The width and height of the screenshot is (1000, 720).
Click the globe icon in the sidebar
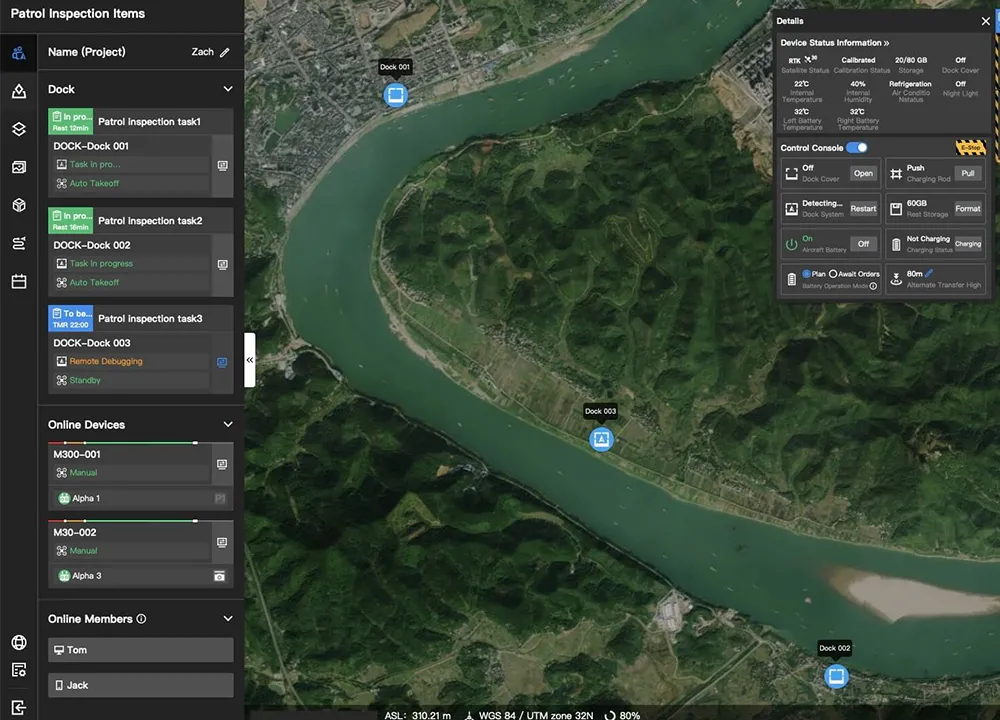tap(18, 643)
